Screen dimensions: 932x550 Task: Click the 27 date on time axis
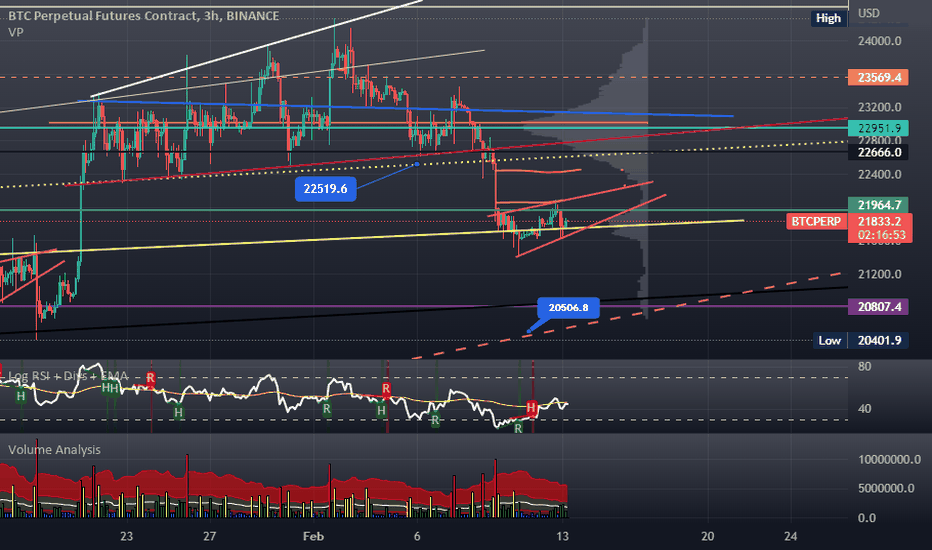point(209,536)
